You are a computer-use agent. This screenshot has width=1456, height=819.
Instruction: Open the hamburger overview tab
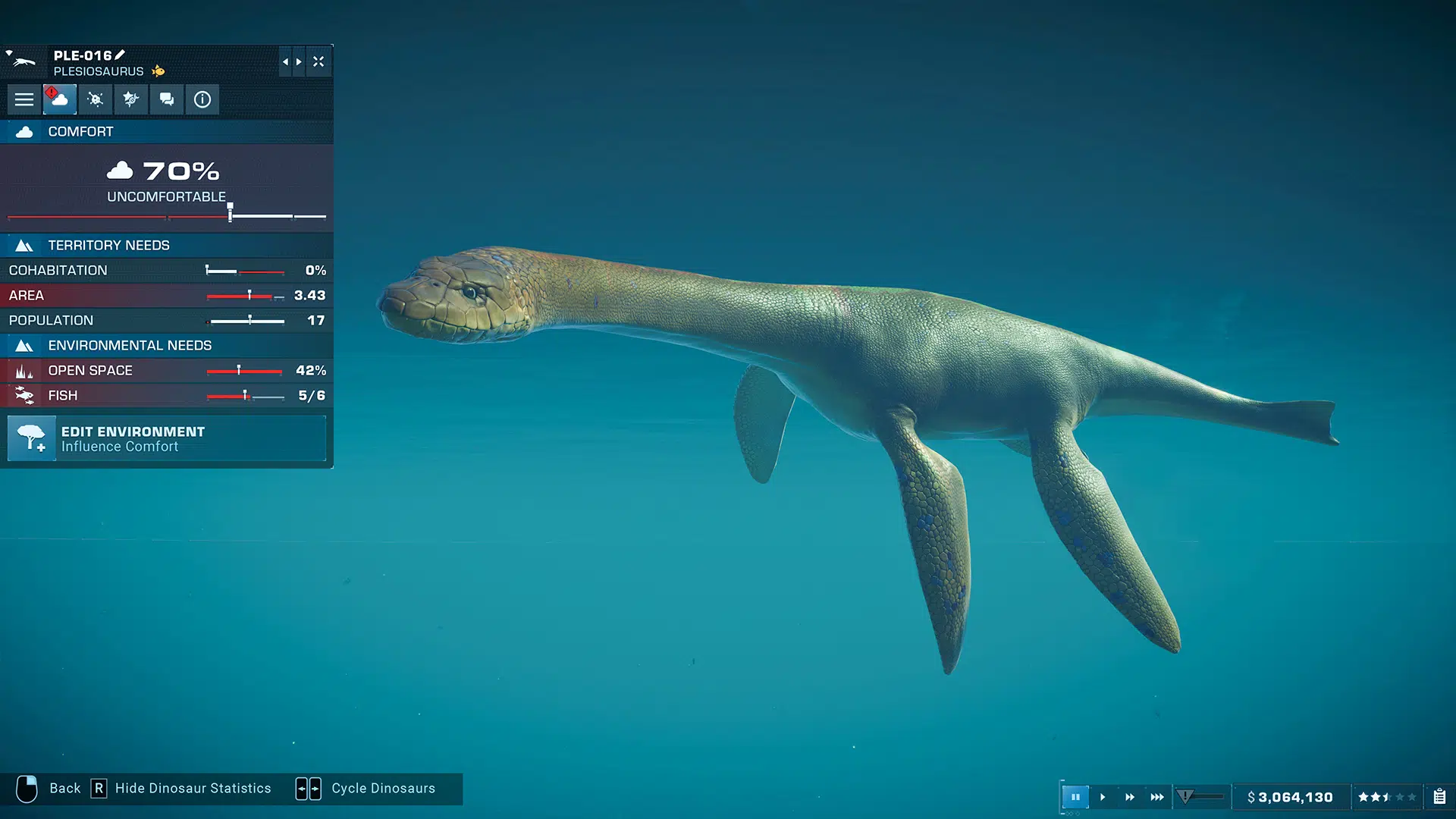pyautogui.click(x=24, y=99)
